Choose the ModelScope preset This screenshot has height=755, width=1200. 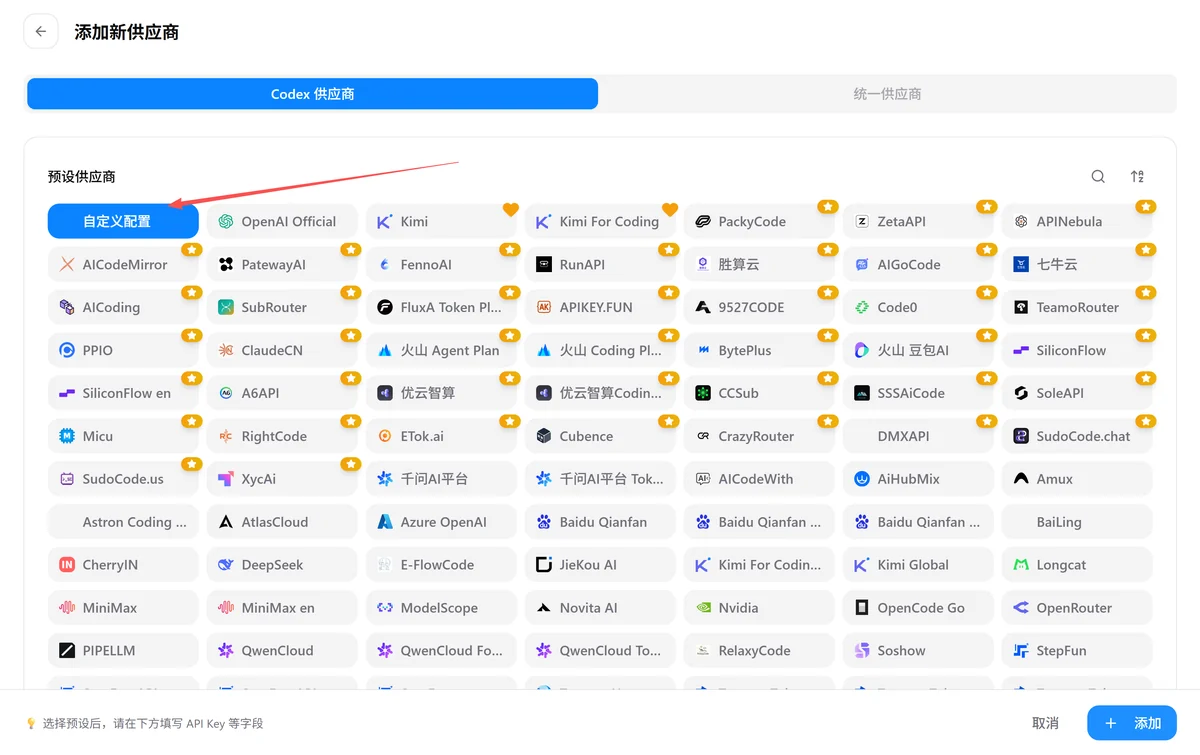441,608
